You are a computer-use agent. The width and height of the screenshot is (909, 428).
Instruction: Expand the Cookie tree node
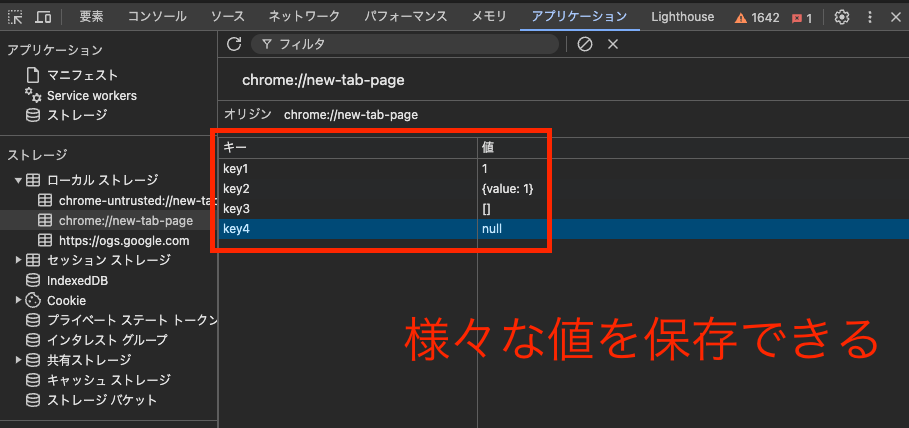[x=19, y=300]
